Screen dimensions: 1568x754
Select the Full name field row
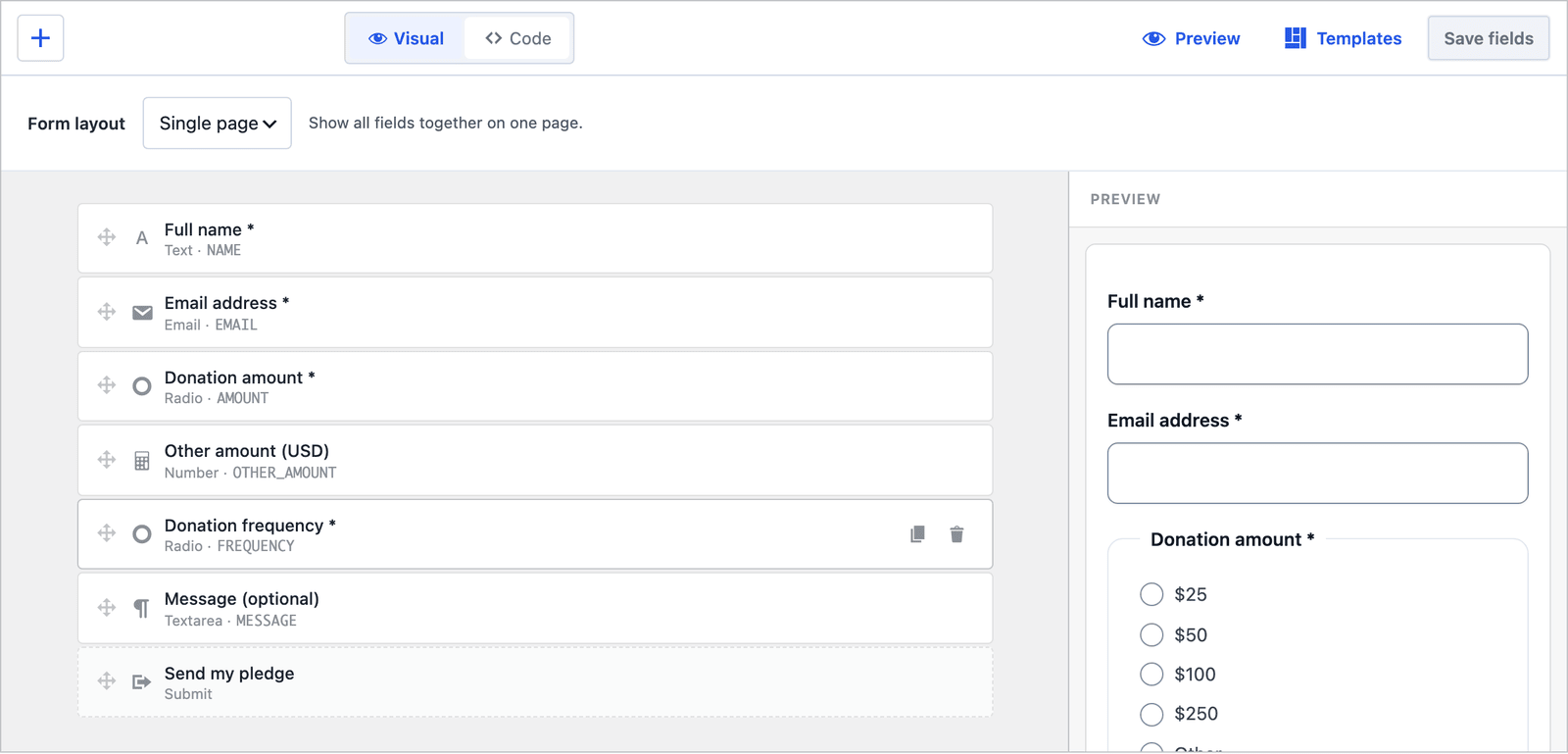pos(535,238)
